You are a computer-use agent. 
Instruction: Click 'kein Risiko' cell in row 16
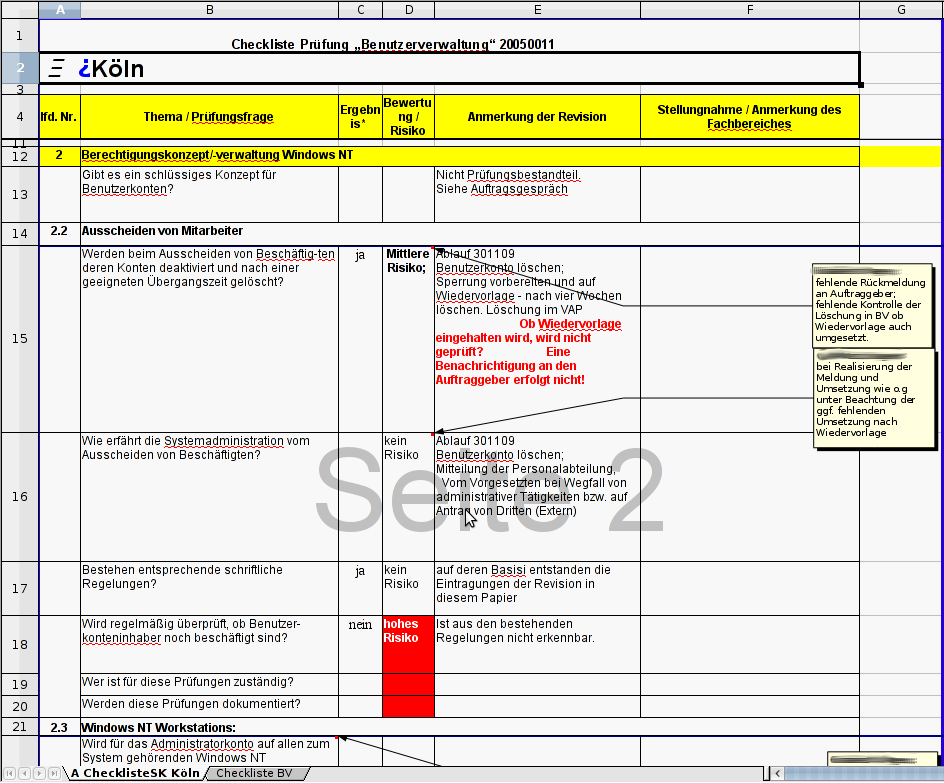[x=409, y=497]
